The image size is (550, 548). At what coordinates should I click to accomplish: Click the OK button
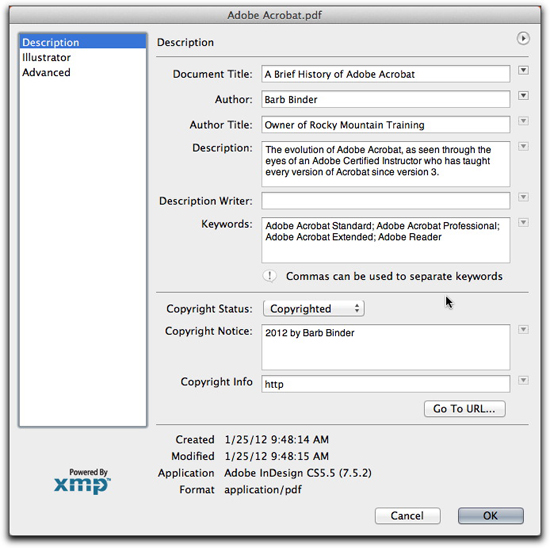tap(490, 516)
